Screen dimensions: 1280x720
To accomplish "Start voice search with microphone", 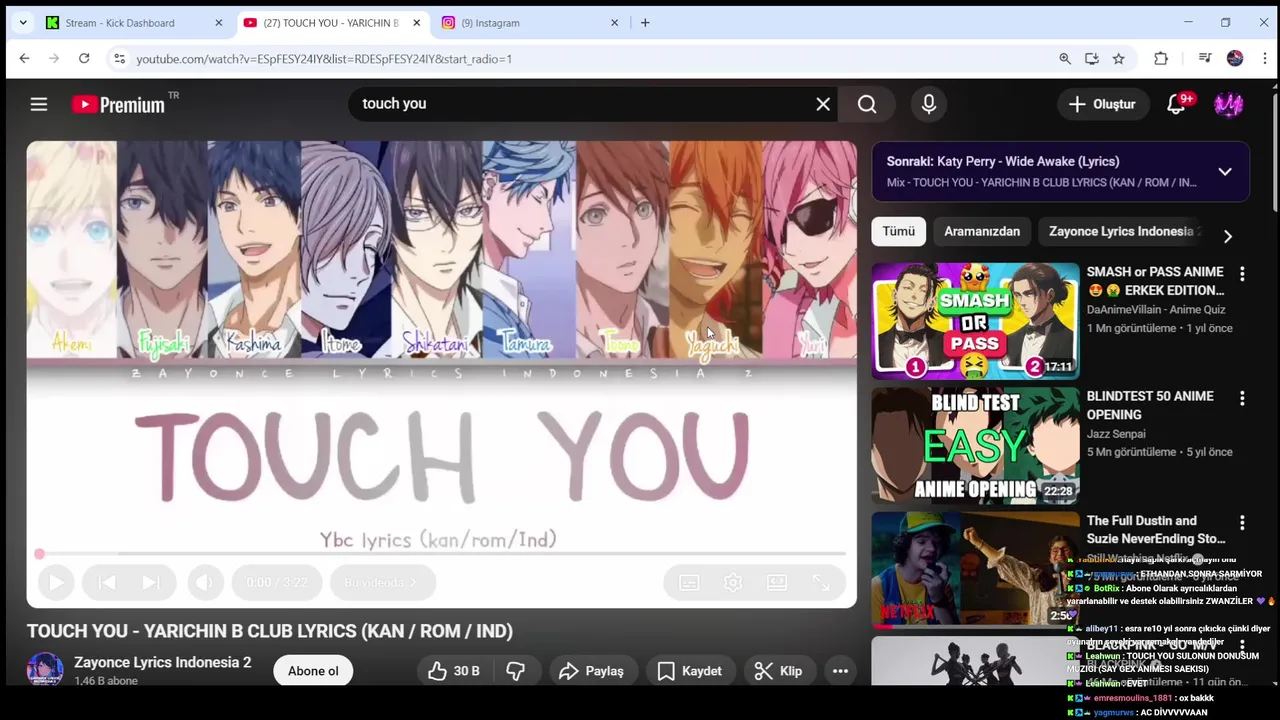I will (929, 104).
